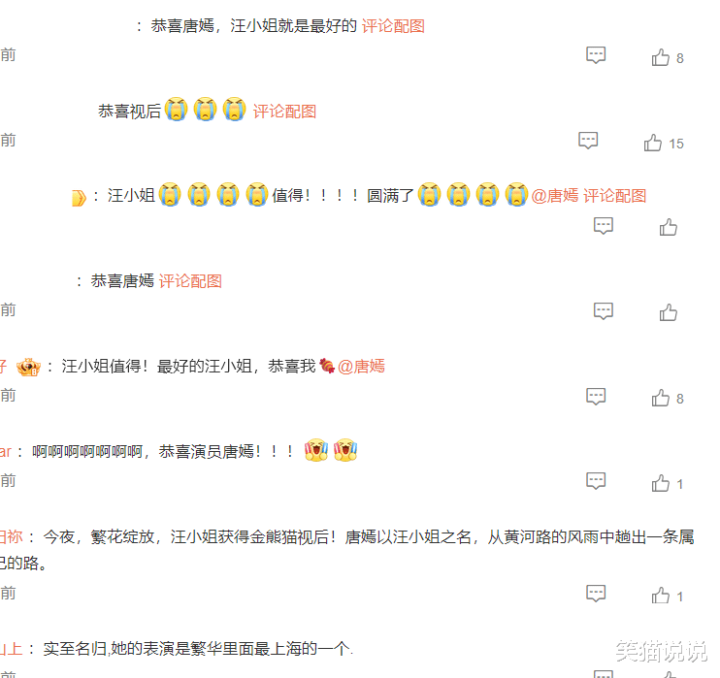Open @唐嫣 mention in 圆满了 comment

[x=555, y=196]
